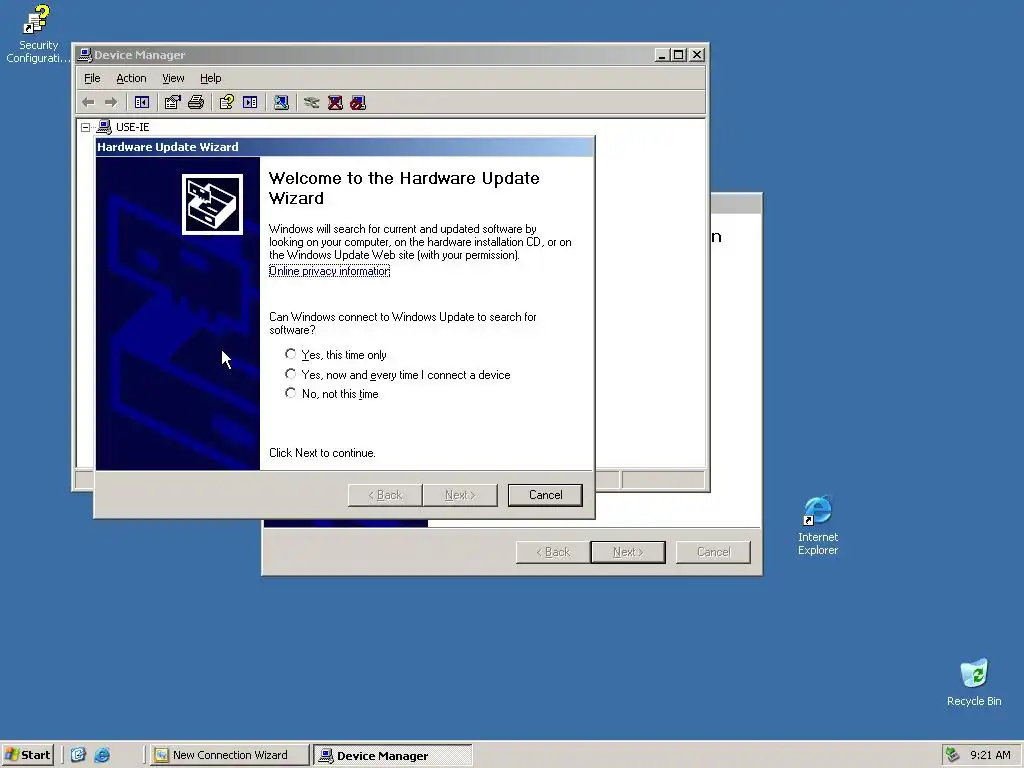Click the Hardware Update Wizard title bar
The width and height of the screenshot is (1024, 768).
(345, 147)
